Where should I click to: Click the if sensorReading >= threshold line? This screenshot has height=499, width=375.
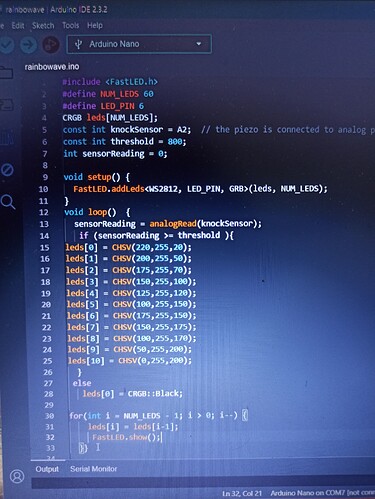pyautogui.click(x=156, y=235)
